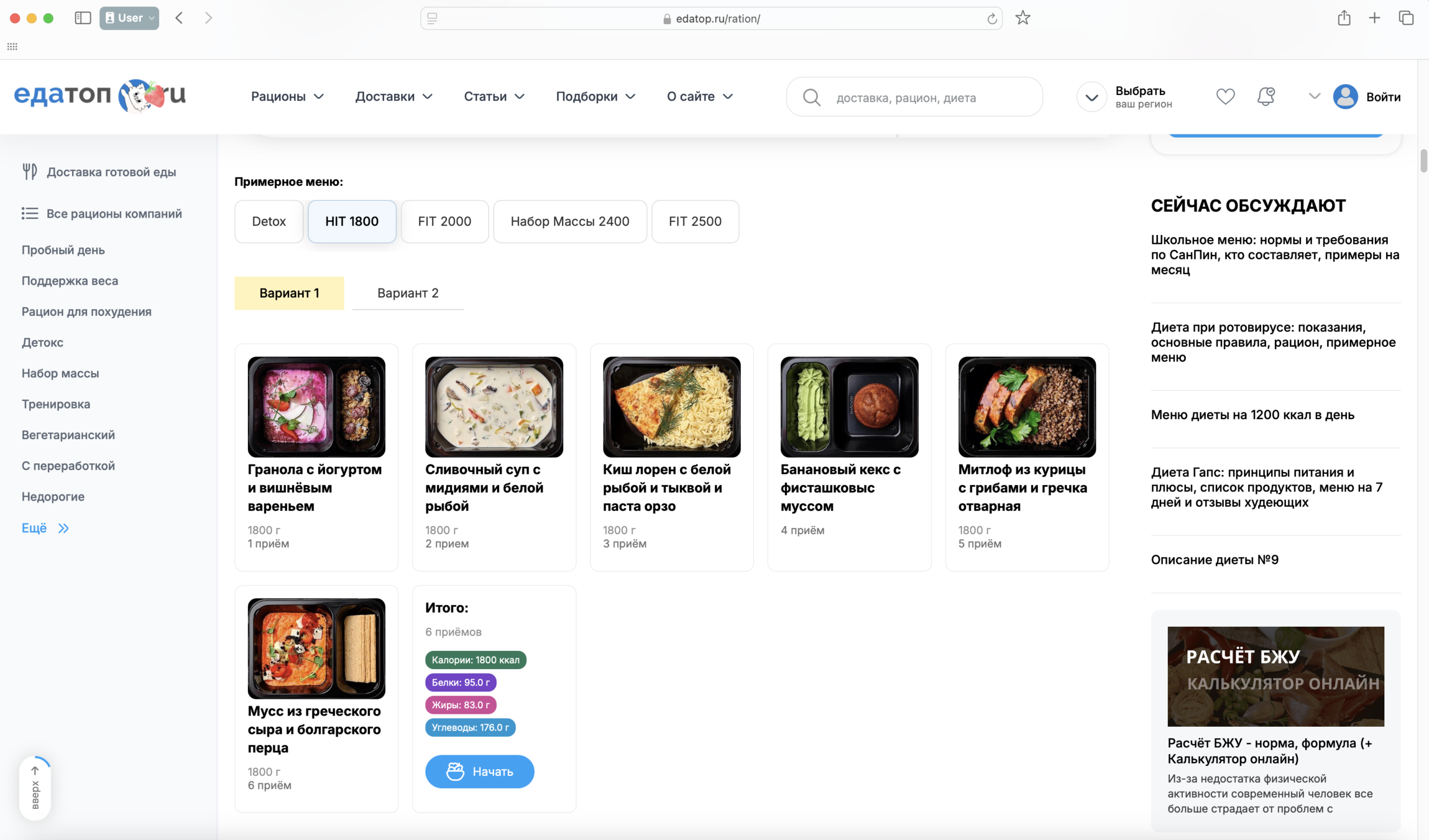Click the user avatar icon beside Войти

coord(1345,97)
